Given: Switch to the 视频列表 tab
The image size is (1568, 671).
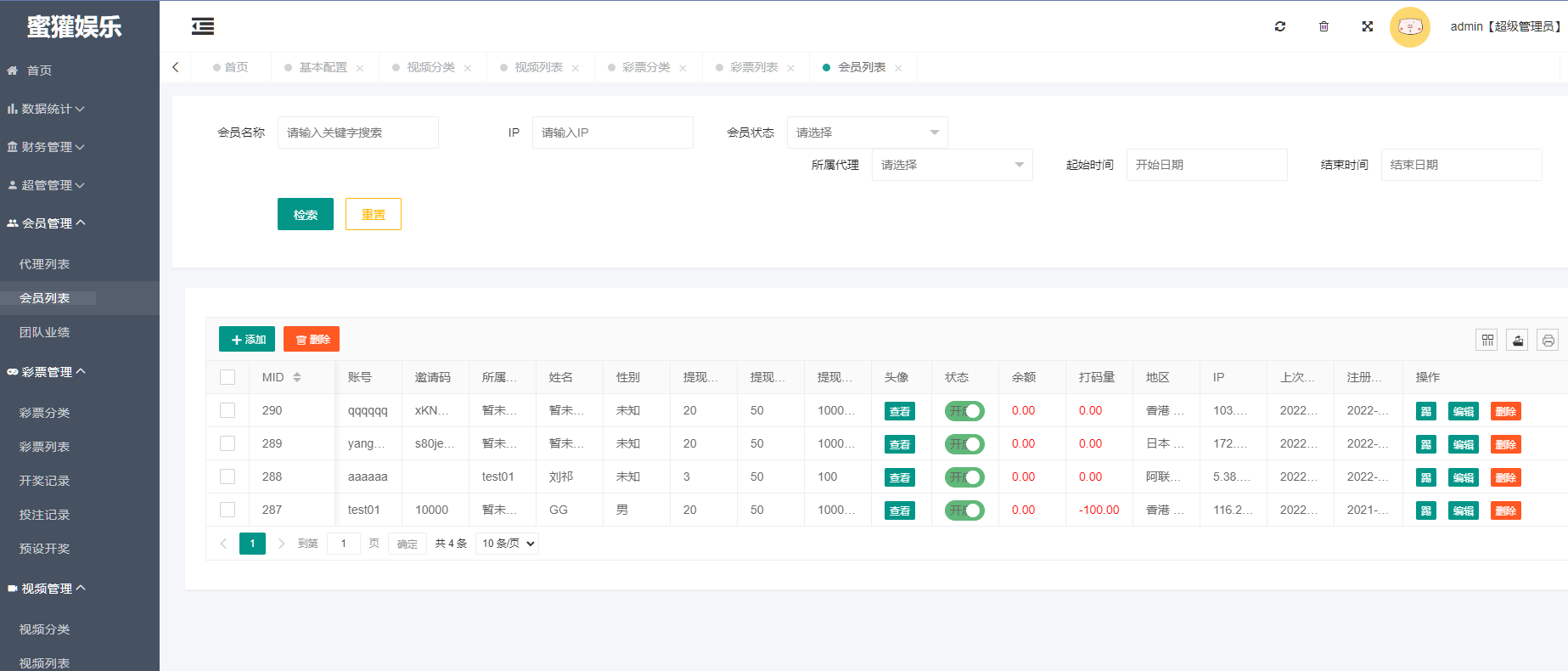Looking at the screenshot, I should (538, 67).
